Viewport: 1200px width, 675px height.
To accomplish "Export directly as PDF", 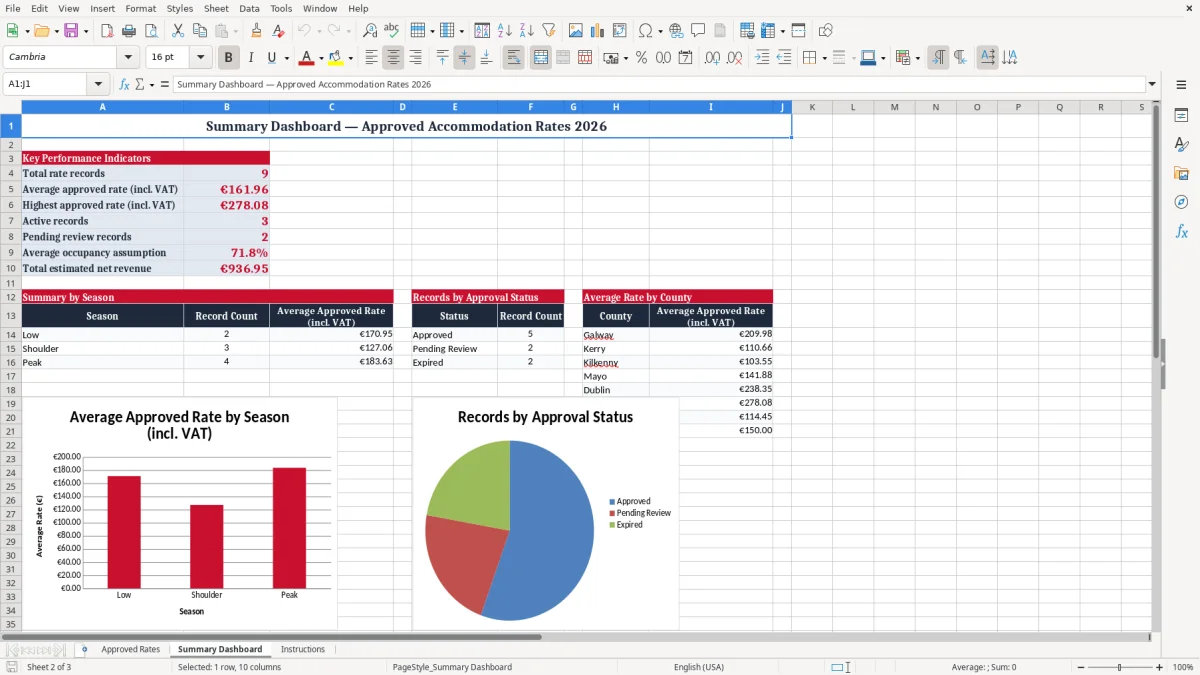I will (107, 31).
